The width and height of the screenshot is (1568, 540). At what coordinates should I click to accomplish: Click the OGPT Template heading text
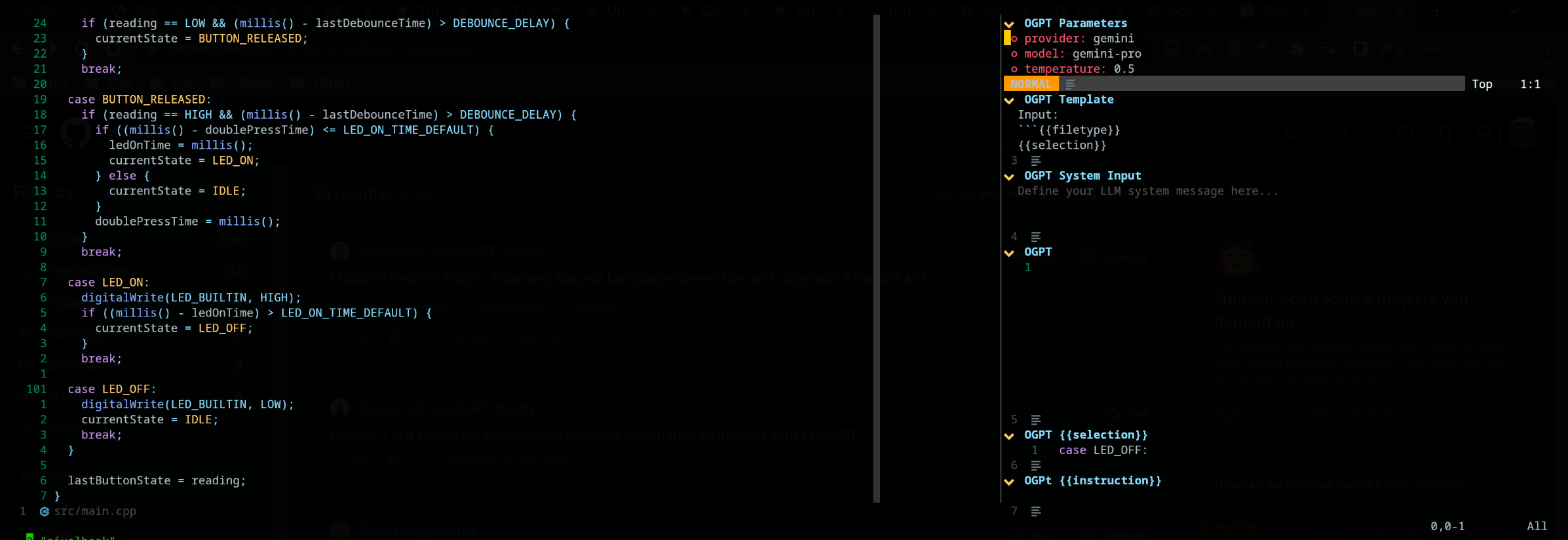click(x=1069, y=100)
